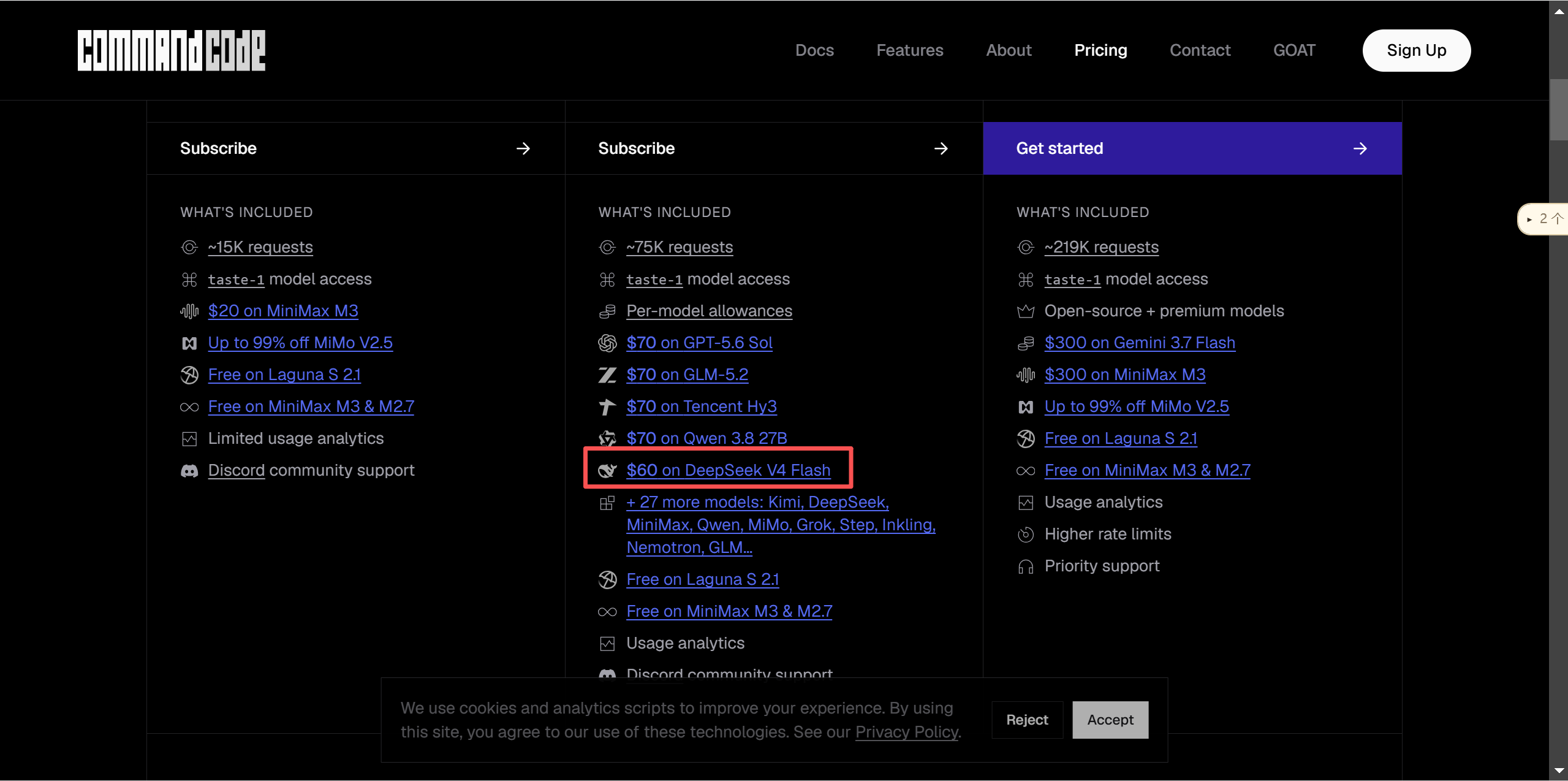
Task: Click the arrow on the Get started button
Action: pos(1360,148)
